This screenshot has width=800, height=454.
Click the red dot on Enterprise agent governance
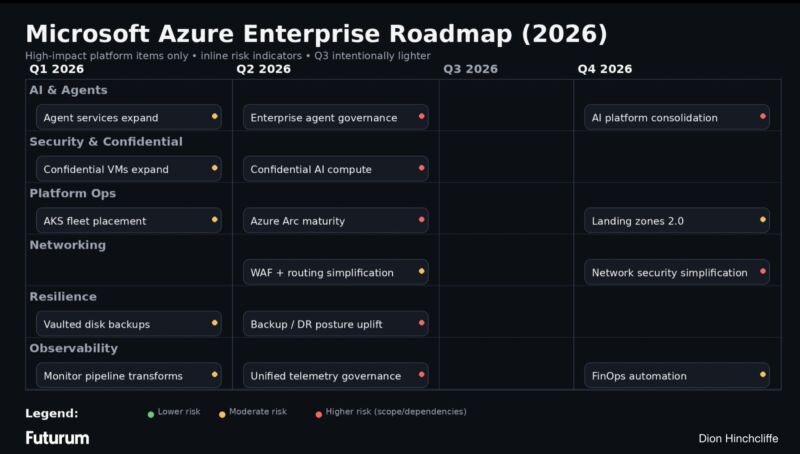point(421,117)
